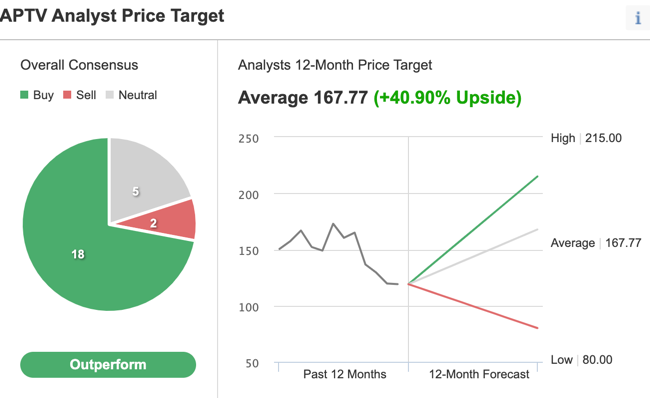Select the Past 12 Months axis label

344,374
